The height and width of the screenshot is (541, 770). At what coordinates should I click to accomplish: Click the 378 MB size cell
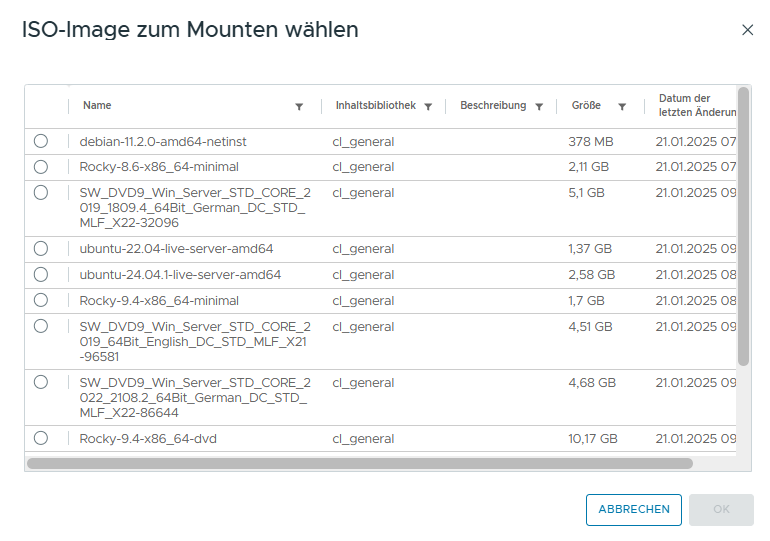pyautogui.click(x=591, y=142)
